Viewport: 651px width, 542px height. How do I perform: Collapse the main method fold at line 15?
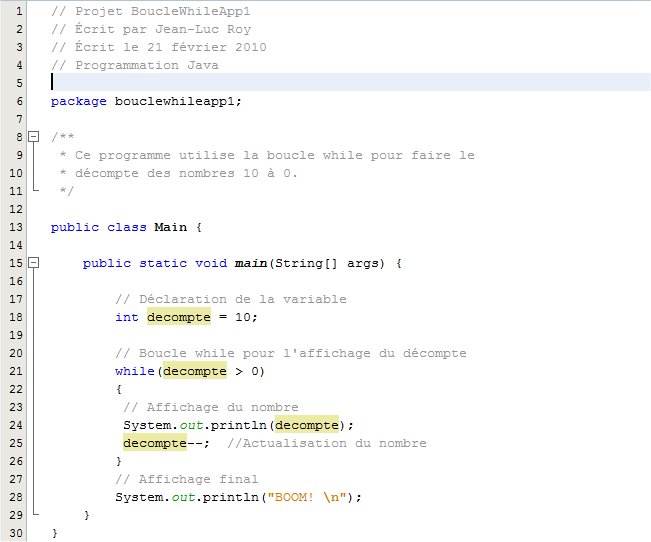(34, 262)
